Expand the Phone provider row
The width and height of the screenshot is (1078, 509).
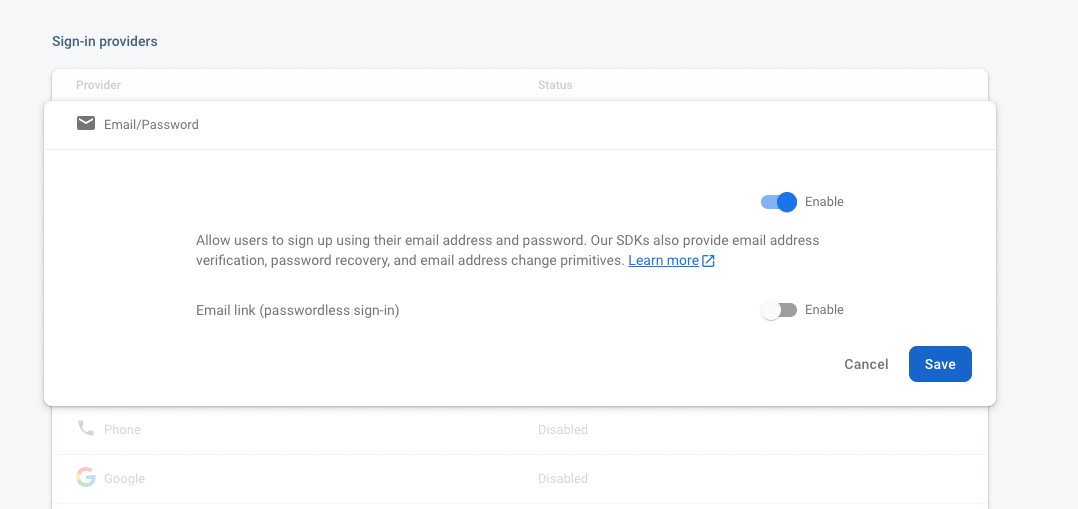[520, 430]
